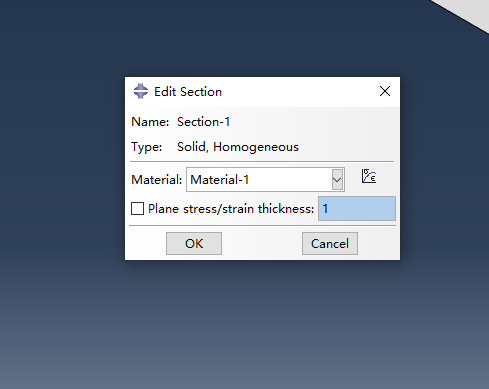Click the 'Name:' label
Image resolution: width=489 pixels, height=389 pixels.
(150, 122)
